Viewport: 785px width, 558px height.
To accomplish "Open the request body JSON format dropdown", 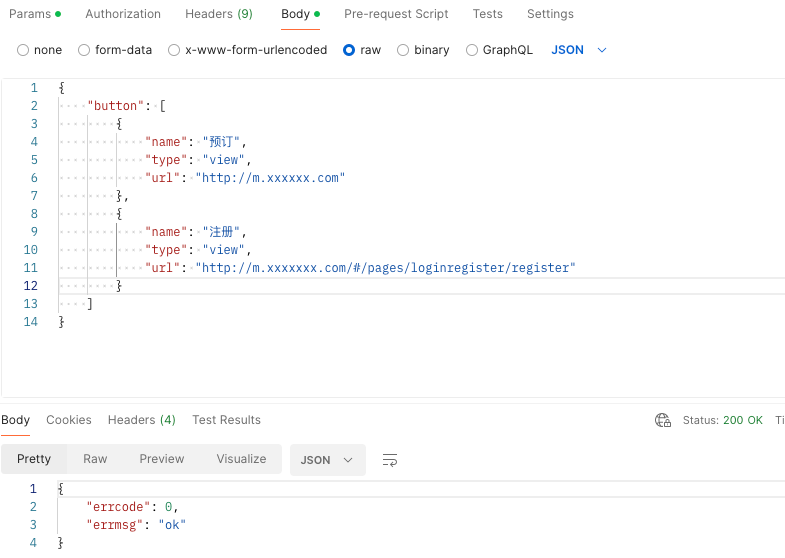I will [579, 50].
